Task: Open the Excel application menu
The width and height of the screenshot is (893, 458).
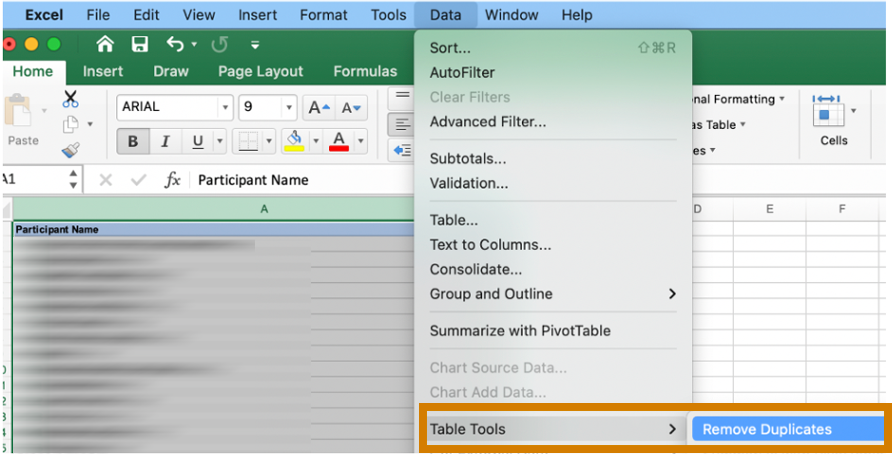Action: [44, 15]
